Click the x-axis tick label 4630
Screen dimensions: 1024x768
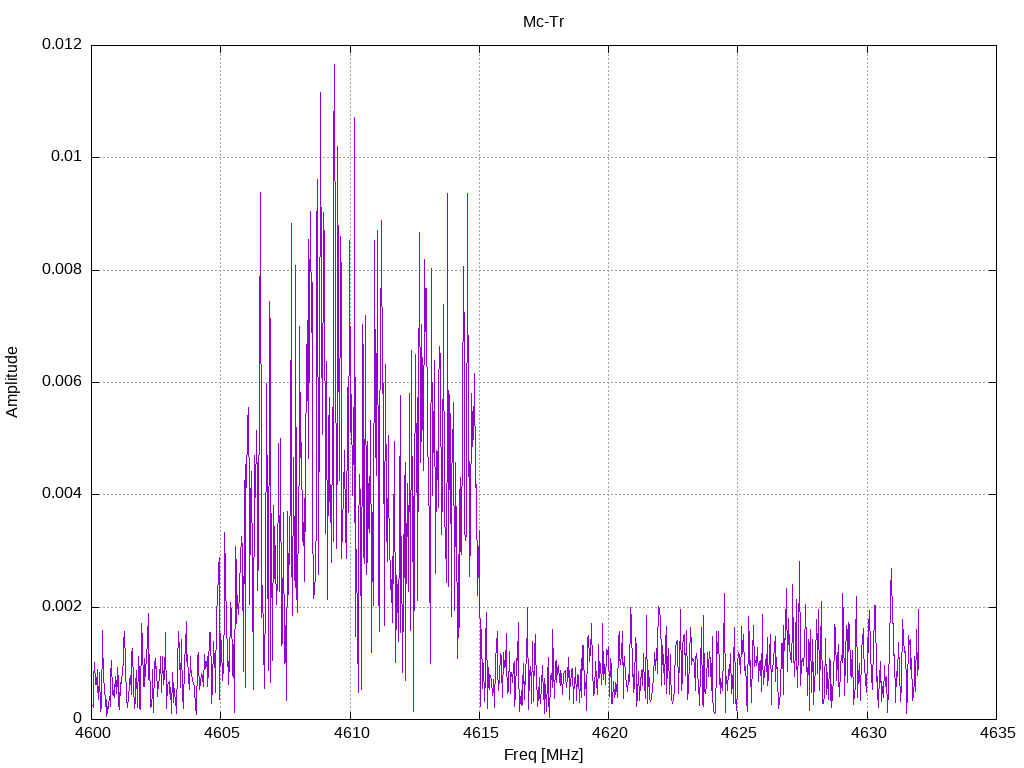pyautogui.click(x=869, y=733)
